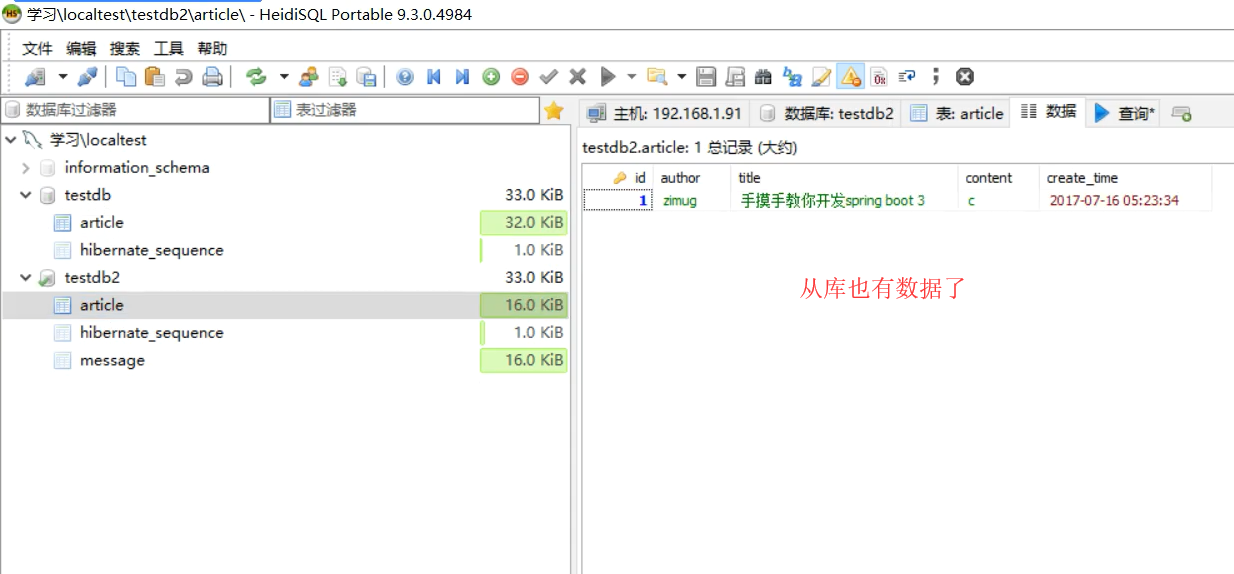
Task: Click the title column header
Action: [845, 178]
